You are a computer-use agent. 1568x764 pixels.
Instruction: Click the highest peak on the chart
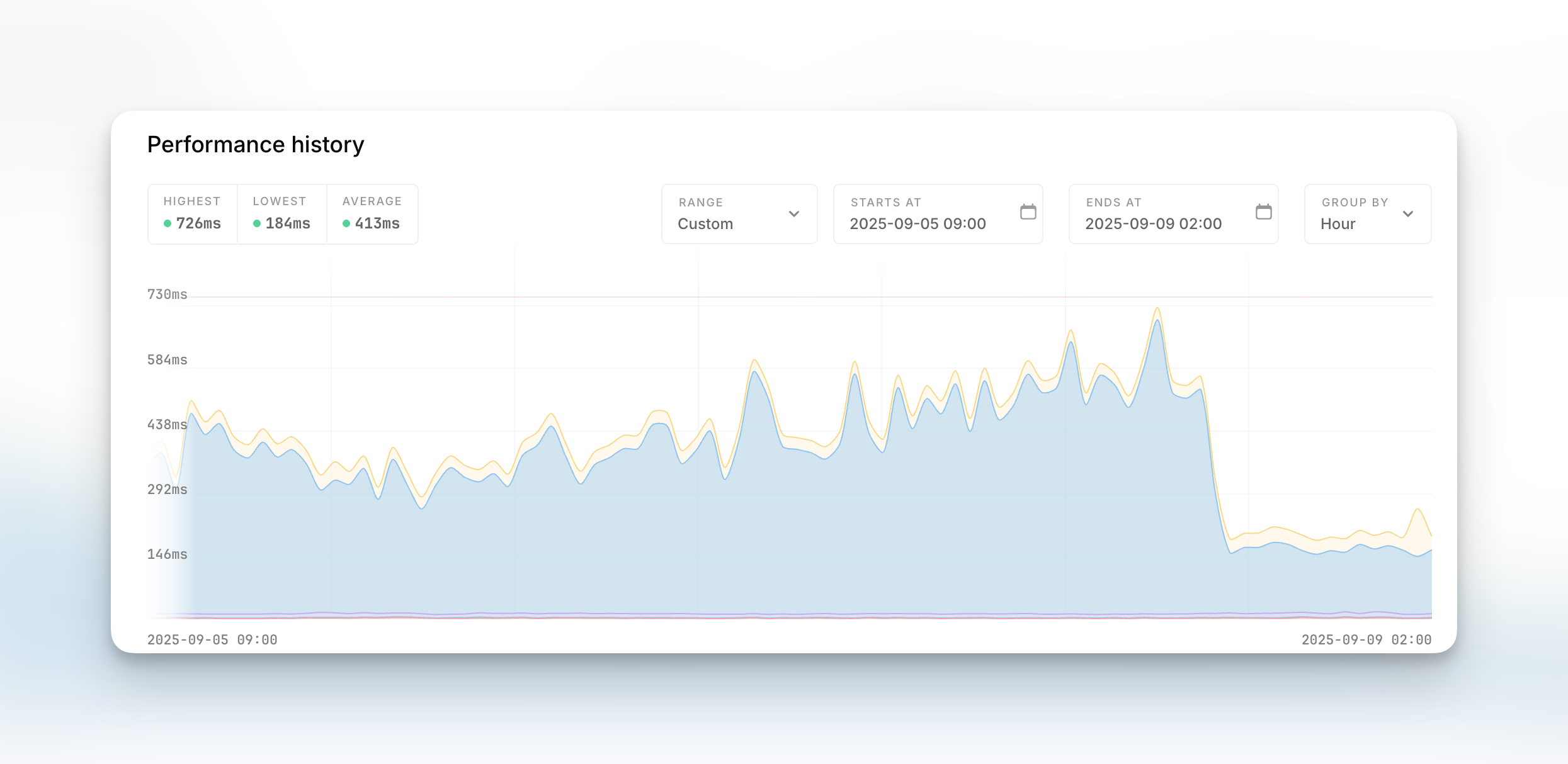[x=1157, y=308]
